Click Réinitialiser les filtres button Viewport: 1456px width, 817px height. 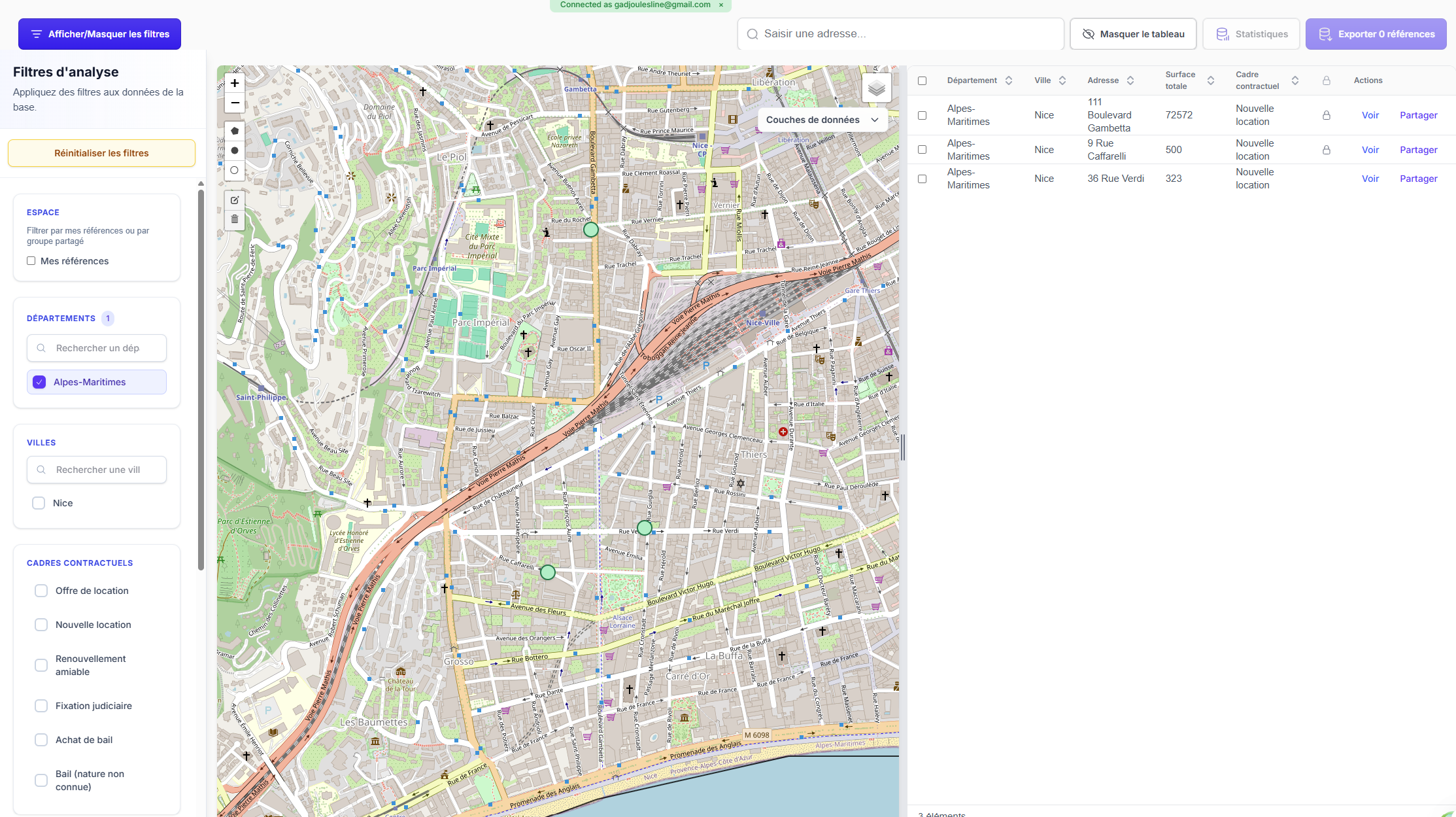click(x=101, y=153)
